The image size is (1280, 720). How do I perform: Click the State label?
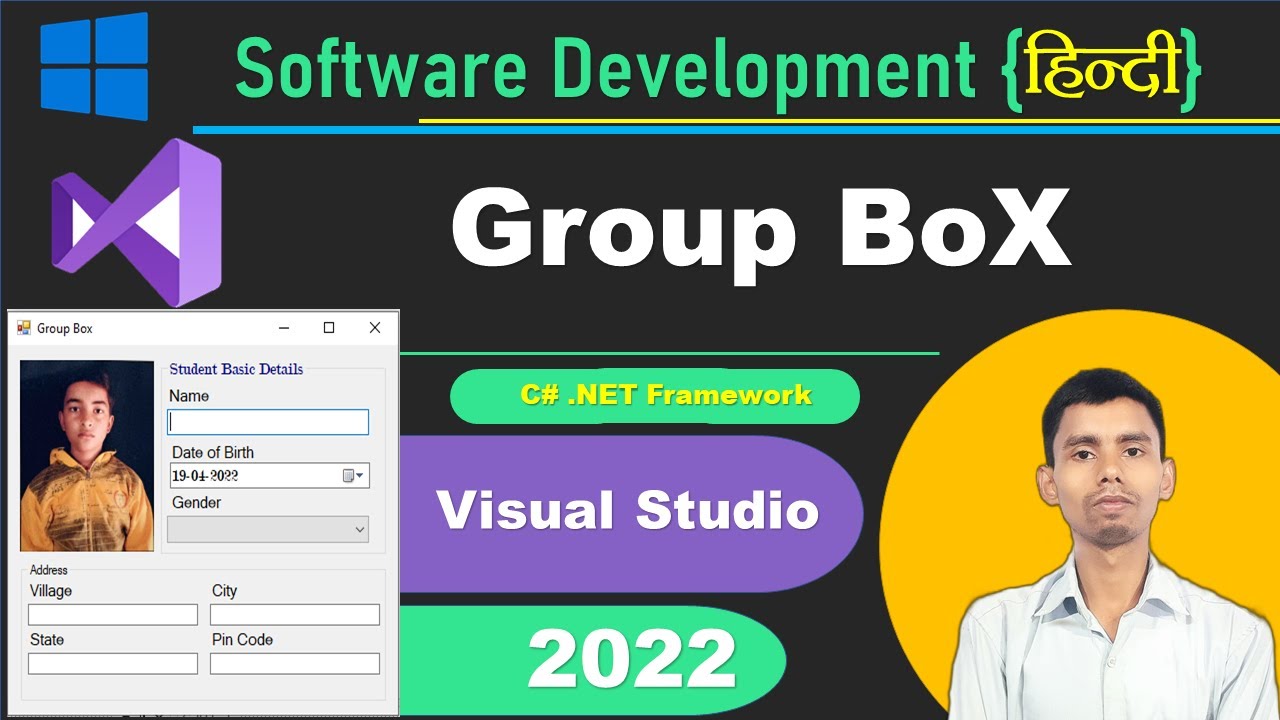(47, 640)
